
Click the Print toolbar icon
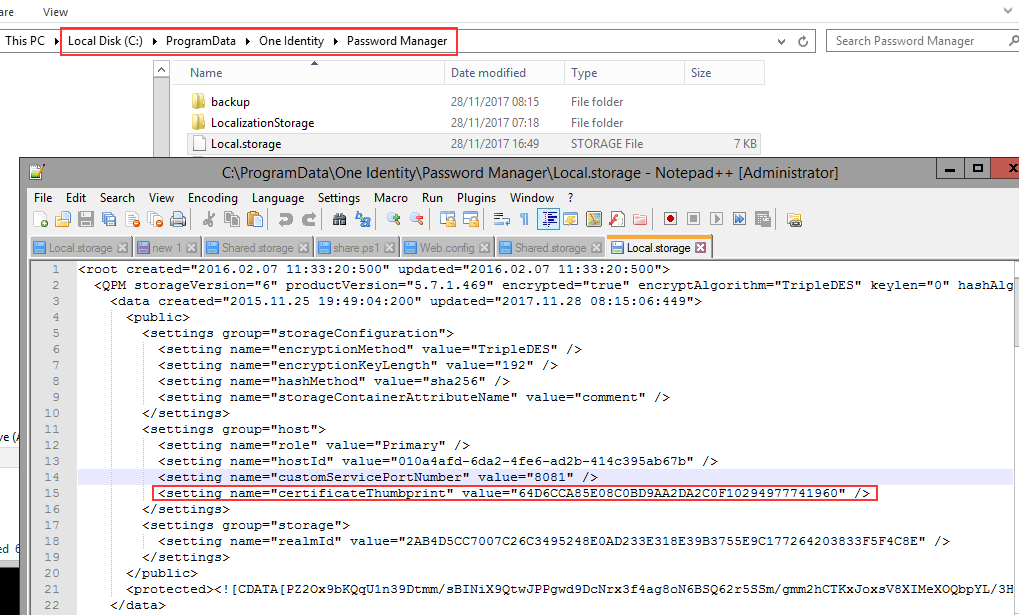click(177, 219)
